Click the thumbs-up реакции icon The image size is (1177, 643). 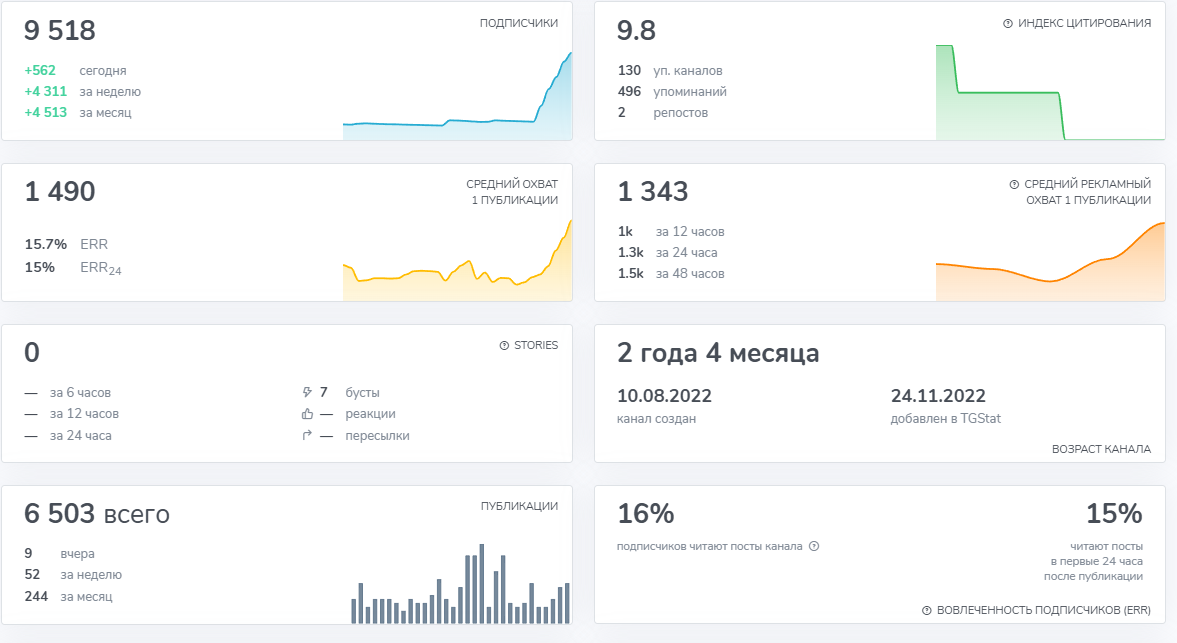tap(306, 412)
